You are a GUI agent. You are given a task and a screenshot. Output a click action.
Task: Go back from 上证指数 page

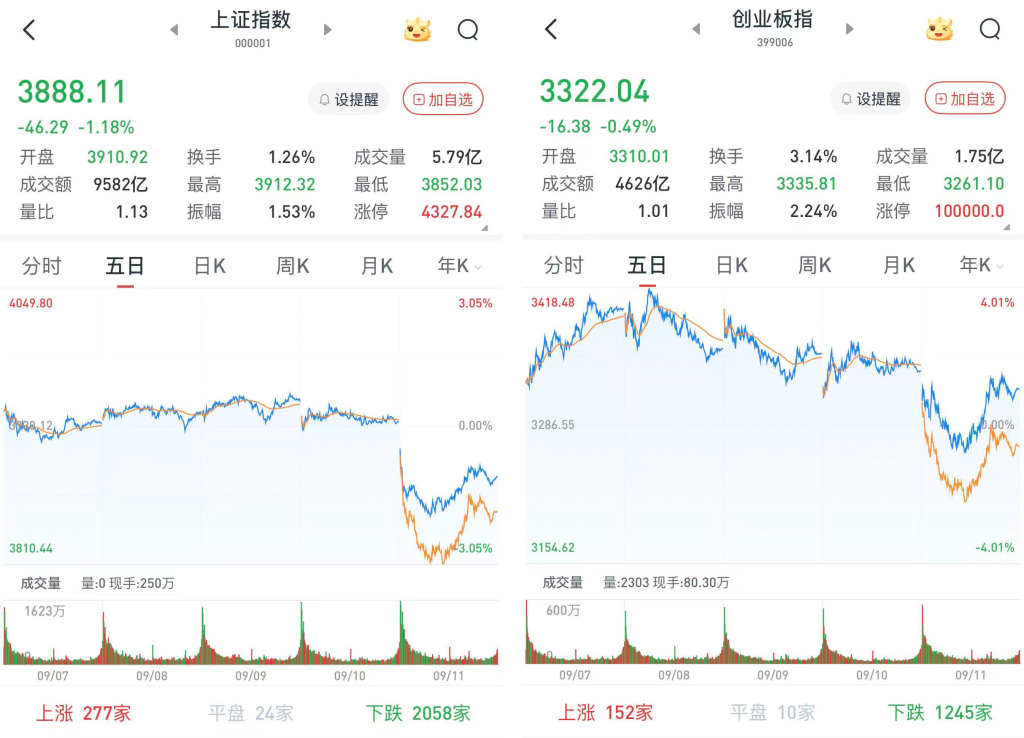tap(29, 29)
